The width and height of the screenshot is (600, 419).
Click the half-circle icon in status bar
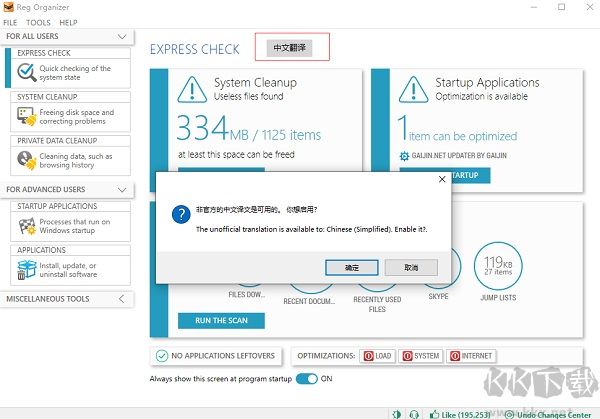(x=396, y=414)
